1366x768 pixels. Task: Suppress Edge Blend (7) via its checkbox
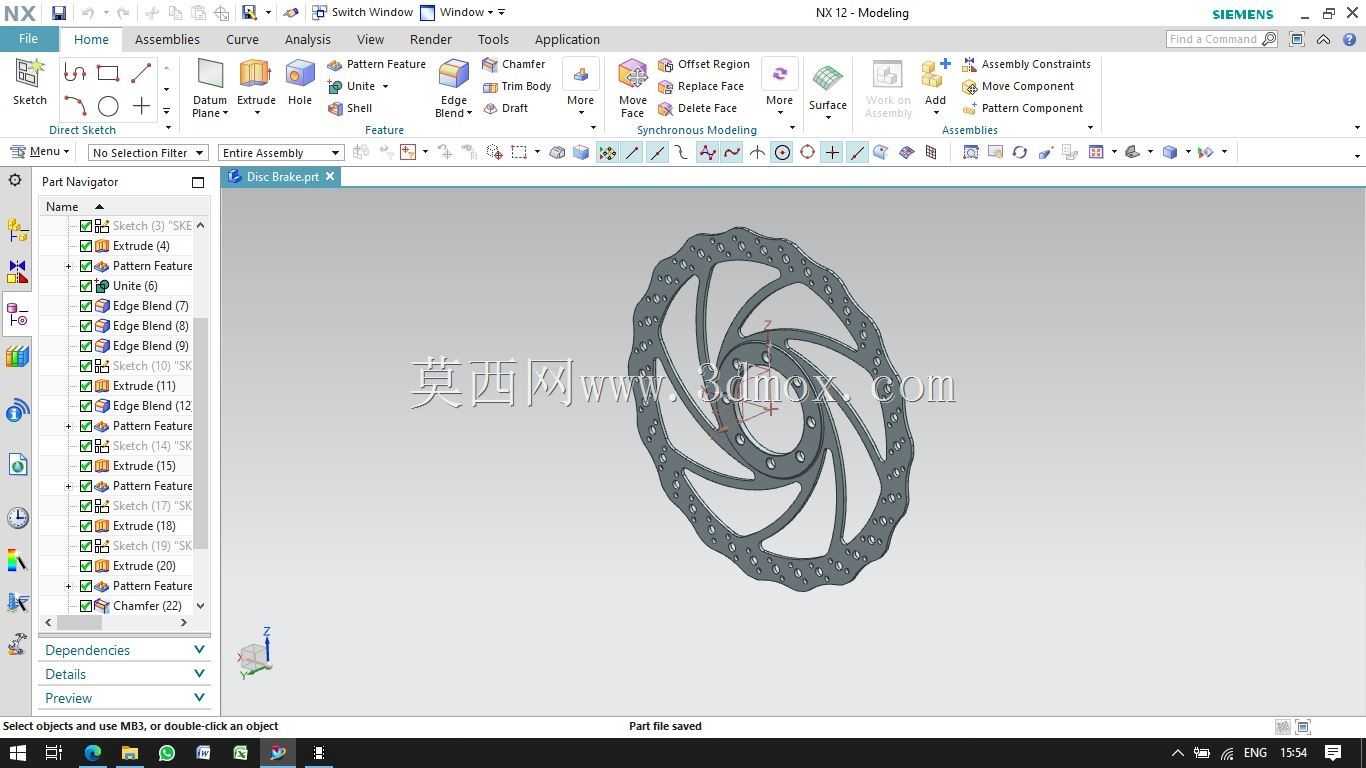(x=86, y=306)
